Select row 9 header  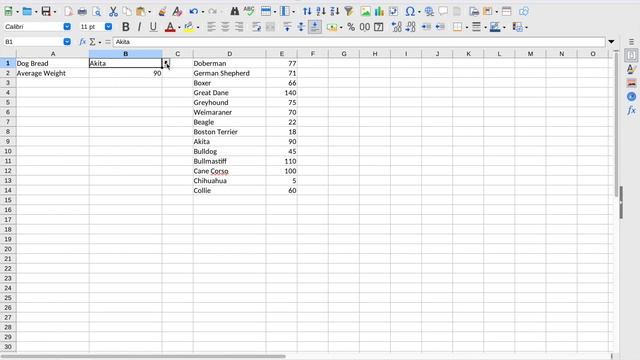tap(8, 142)
